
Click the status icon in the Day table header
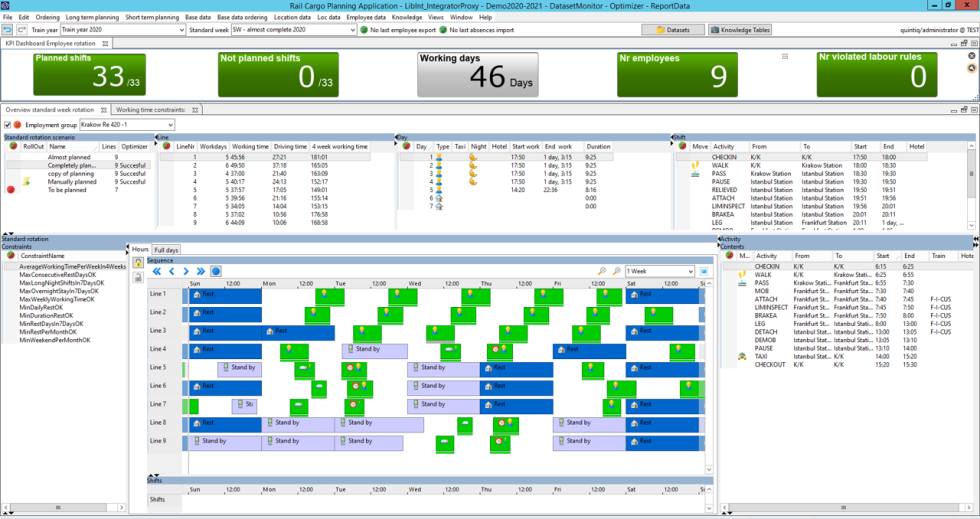click(x=406, y=146)
